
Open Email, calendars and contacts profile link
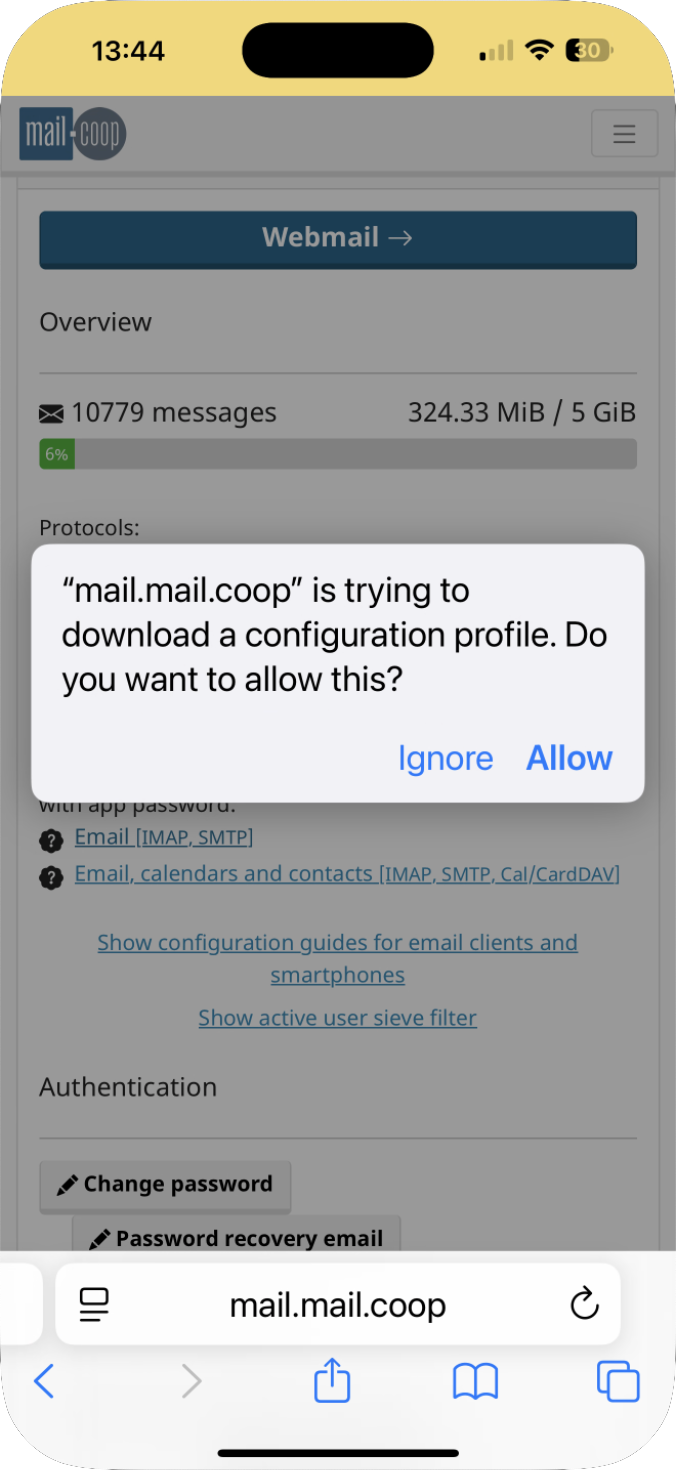pyautogui.click(x=347, y=874)
